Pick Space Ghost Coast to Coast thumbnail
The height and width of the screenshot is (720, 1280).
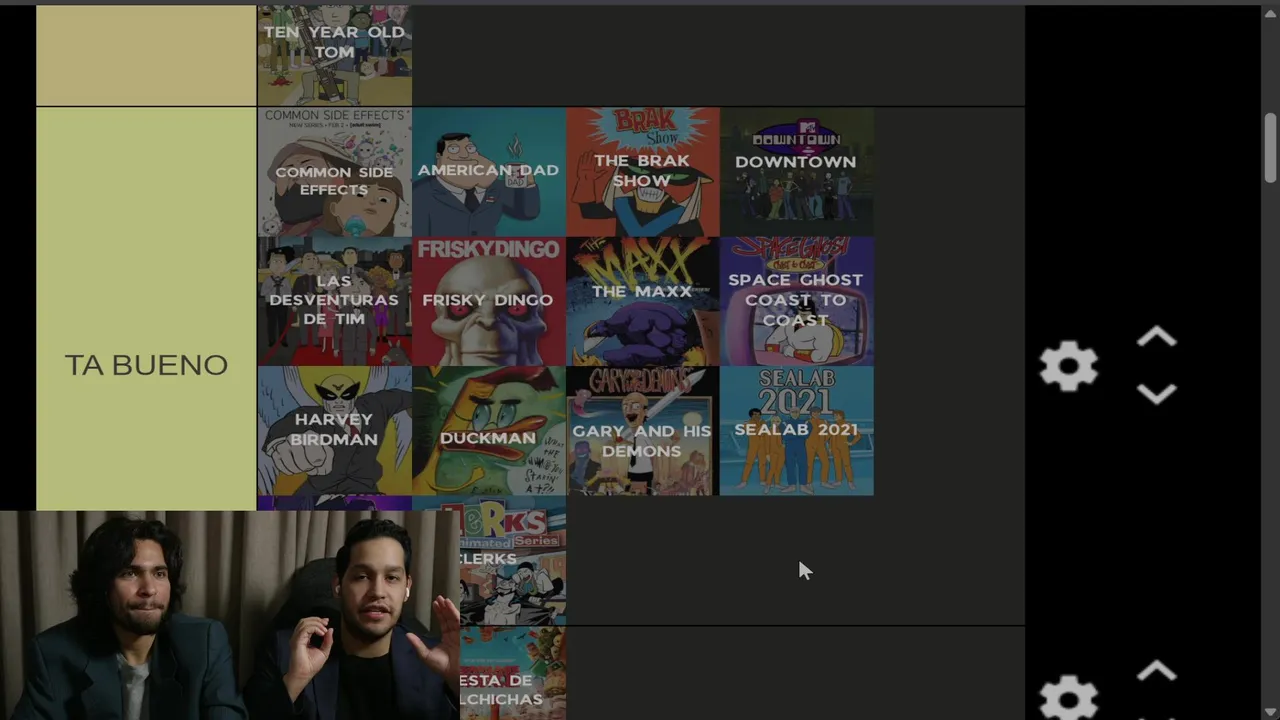tap(796, 301)
